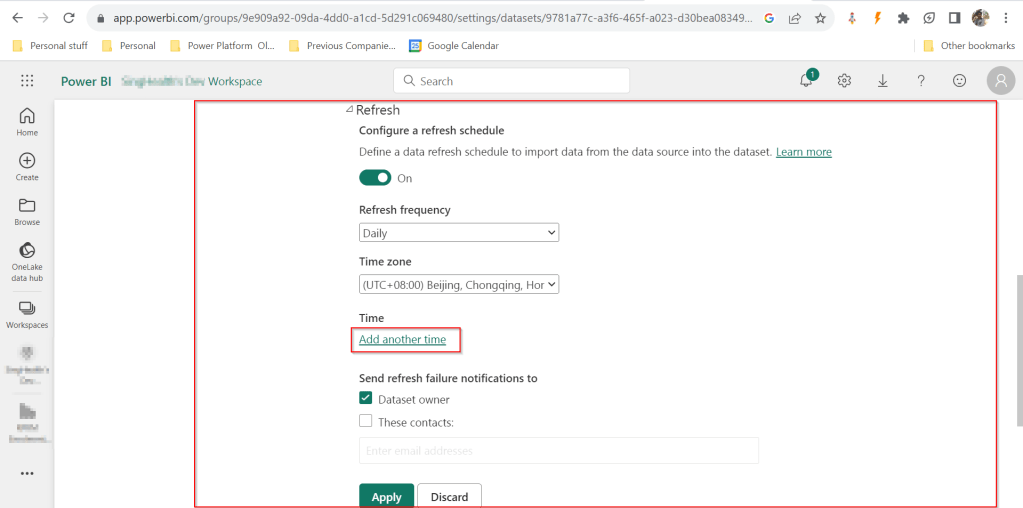The width and height of the screenshot is (1023, 508).
Task: Click the Enter email addresses field
Action: (558, 451)
